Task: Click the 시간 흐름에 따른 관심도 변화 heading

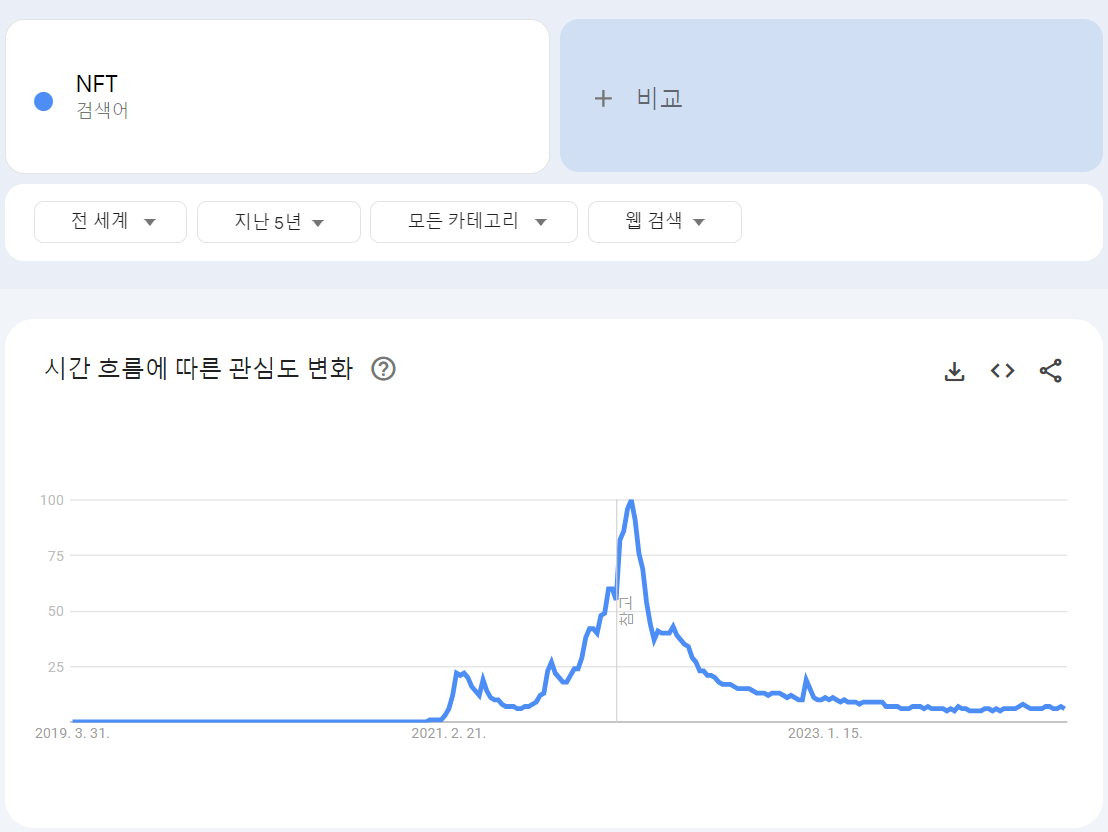Action: pos(200,368)
